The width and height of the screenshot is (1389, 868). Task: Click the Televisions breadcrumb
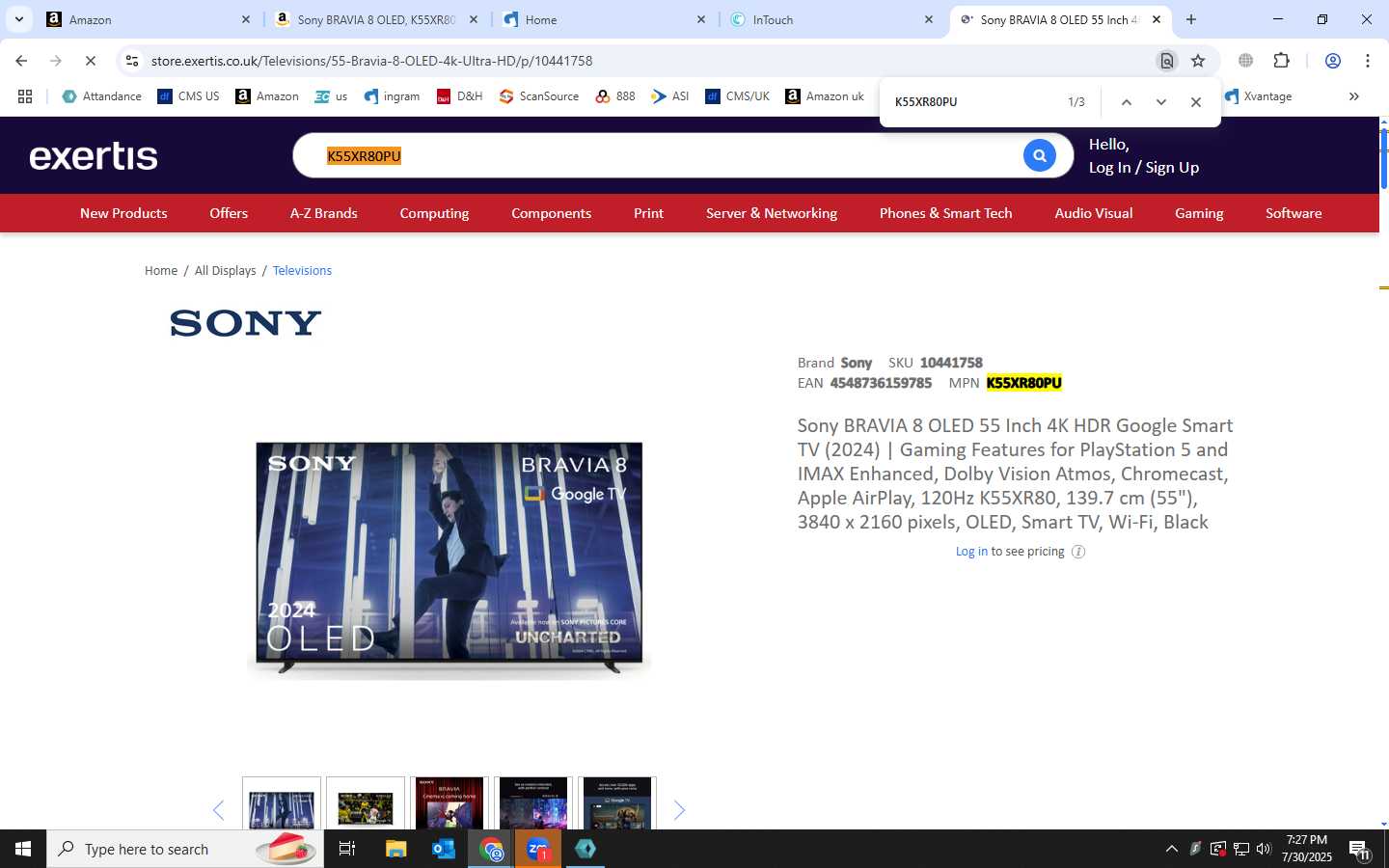[x=302, y=271]
